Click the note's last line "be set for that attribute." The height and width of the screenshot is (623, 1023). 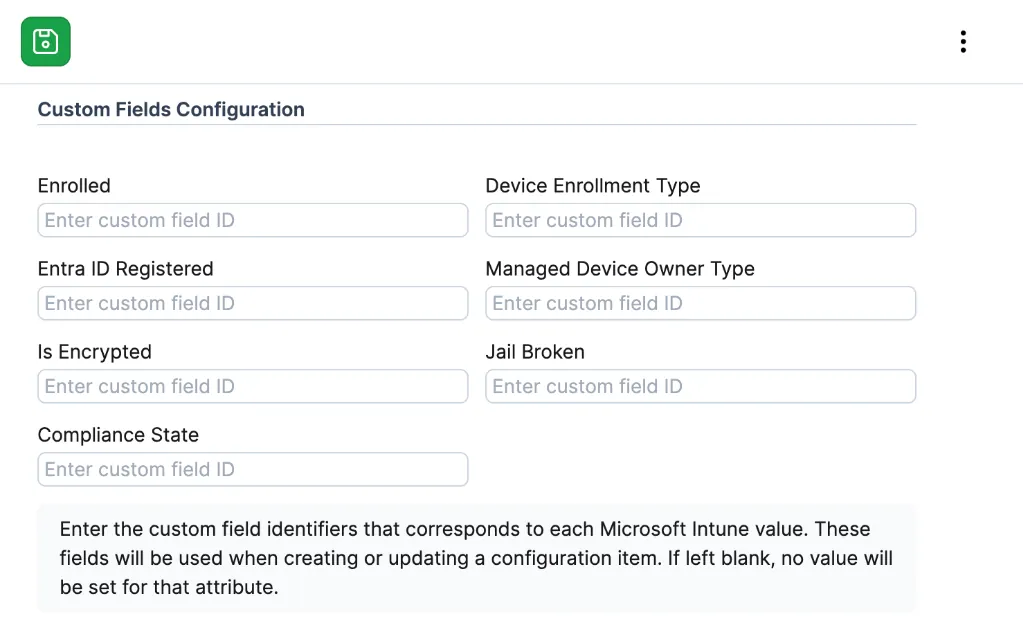tap(168, 587)
